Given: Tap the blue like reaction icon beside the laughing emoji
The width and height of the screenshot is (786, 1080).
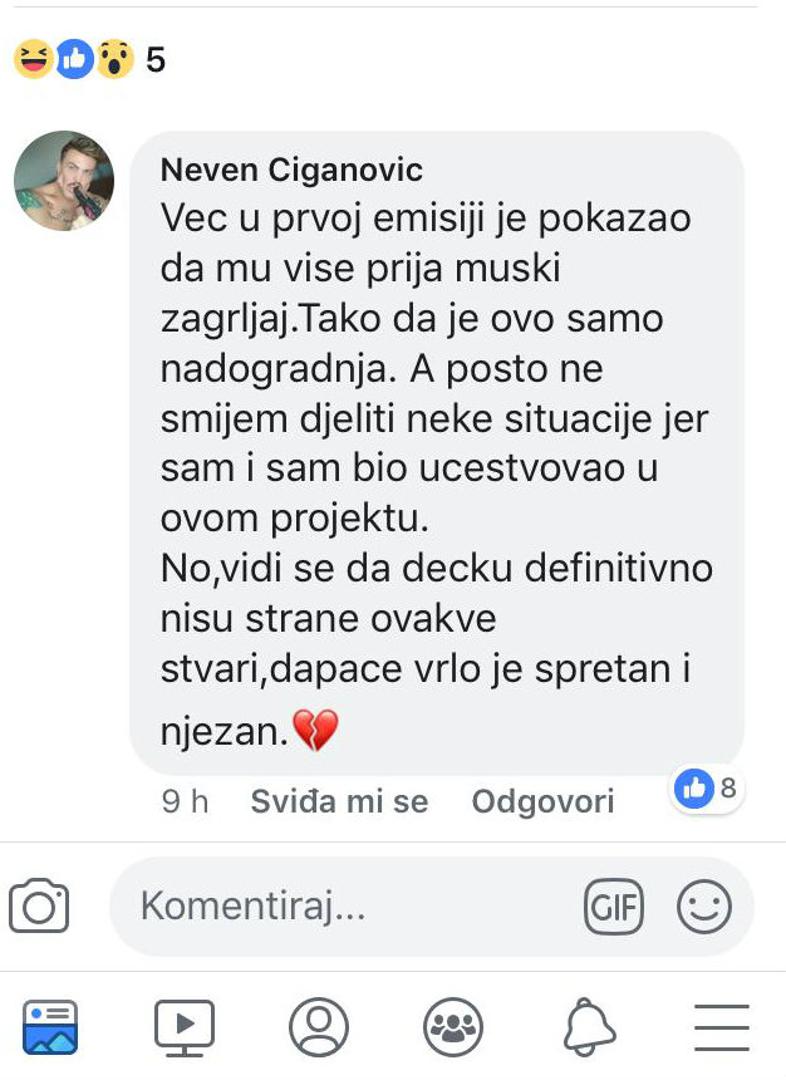Looking at the screenshot, I should [x=75, y=61].
